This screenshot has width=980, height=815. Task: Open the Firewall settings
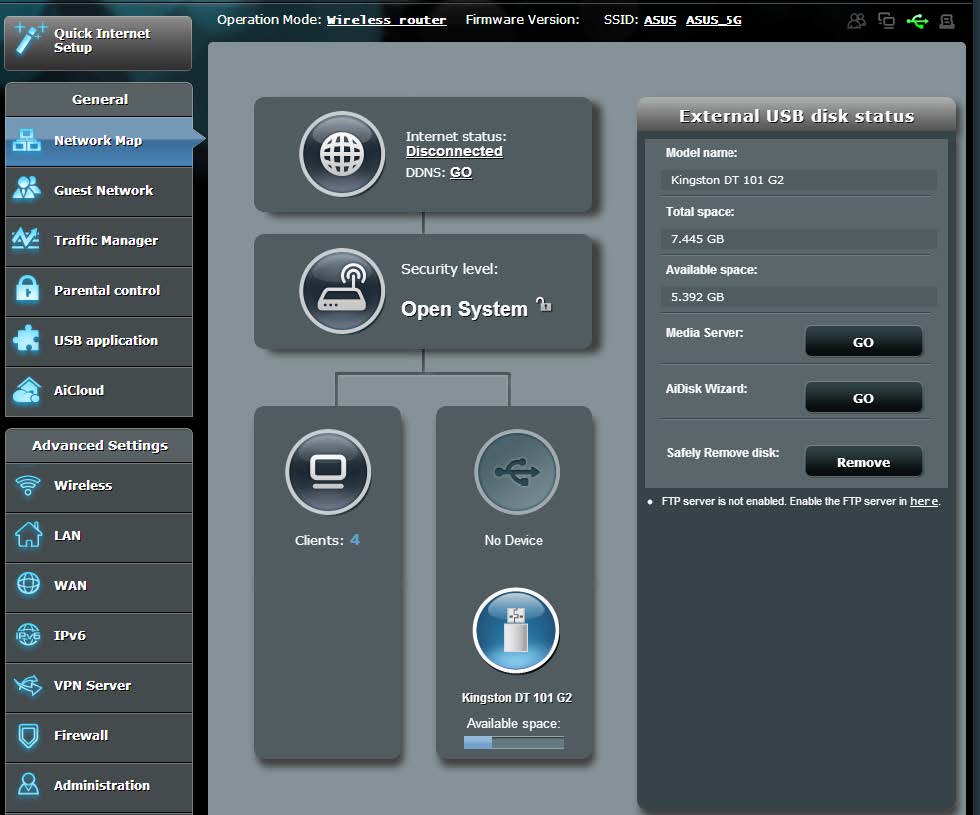99,736
